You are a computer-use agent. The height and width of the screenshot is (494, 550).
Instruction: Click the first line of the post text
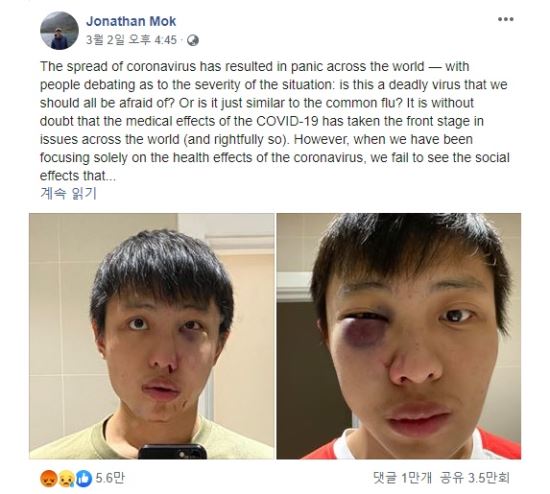coord(255,66)
